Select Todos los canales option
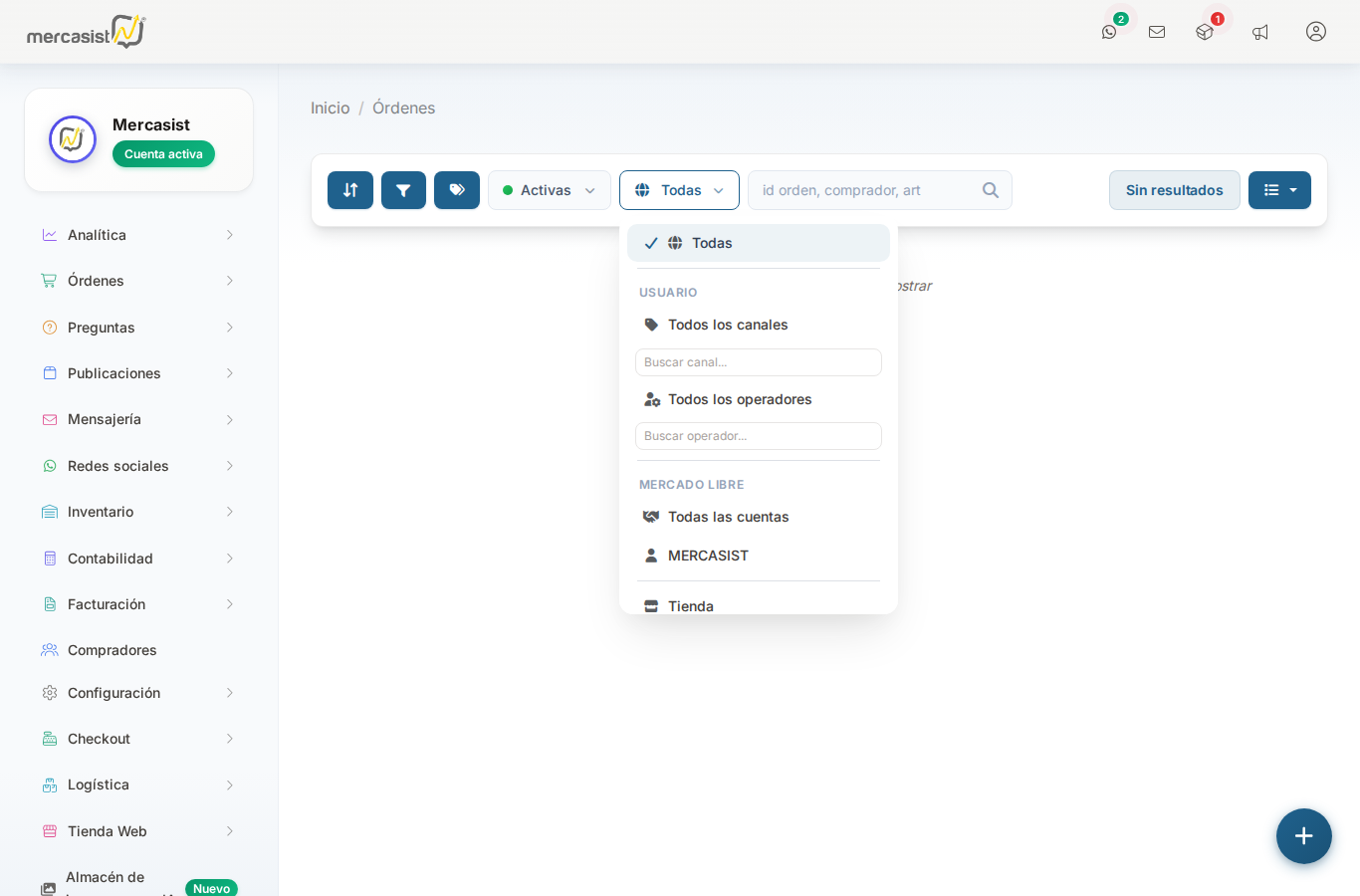 [728, 325]
